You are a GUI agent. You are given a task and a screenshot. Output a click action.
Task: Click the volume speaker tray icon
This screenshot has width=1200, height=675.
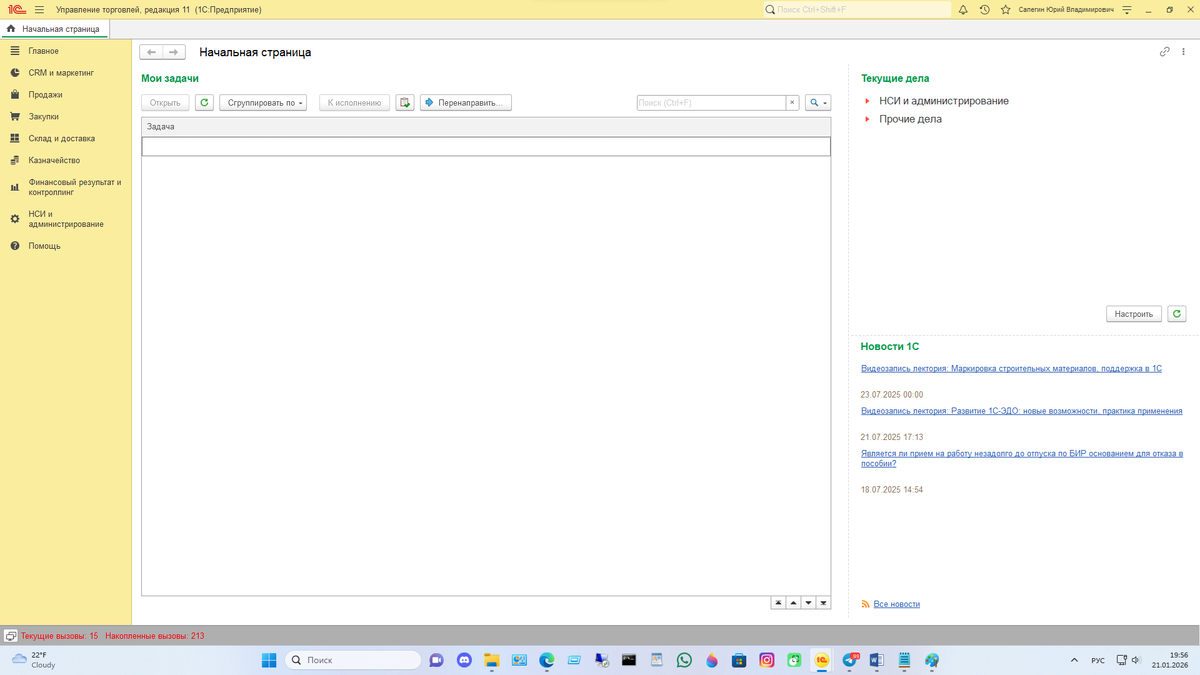1136,660
